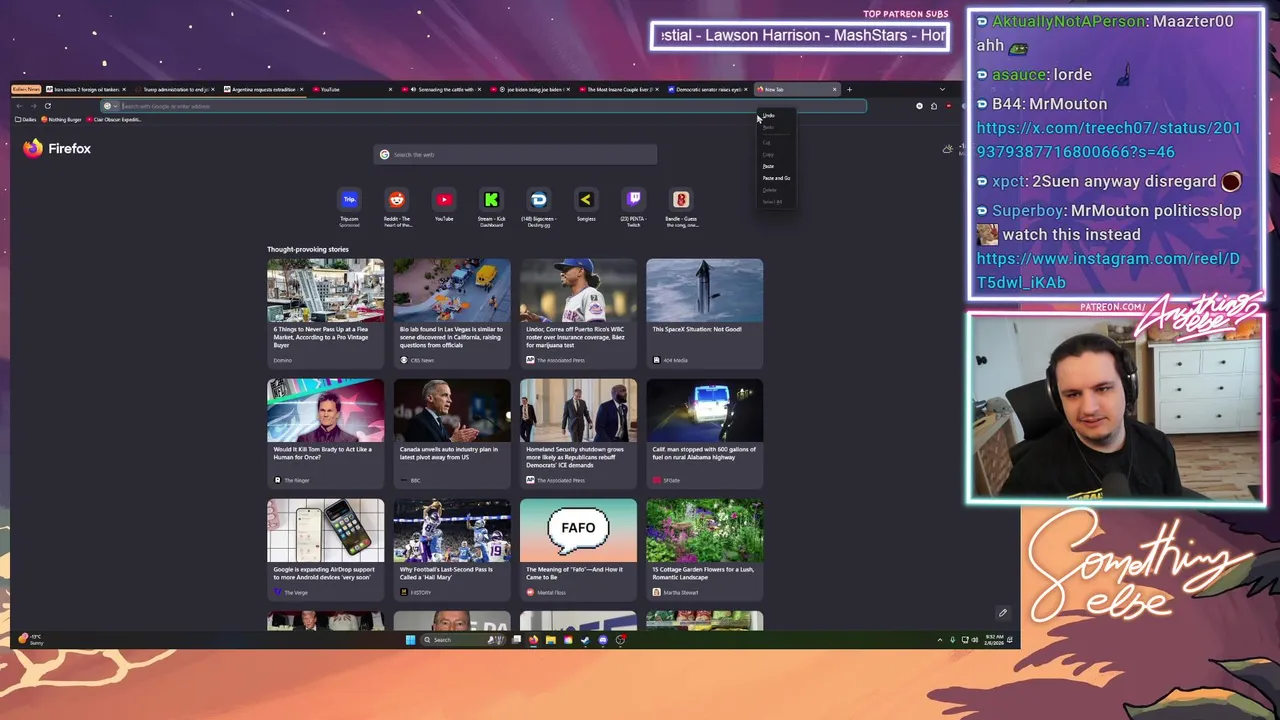Open the Reddit shortcut tile
Image resolution: width=1280 pixels, height=720 pixels.
click(x=397, y=206)
